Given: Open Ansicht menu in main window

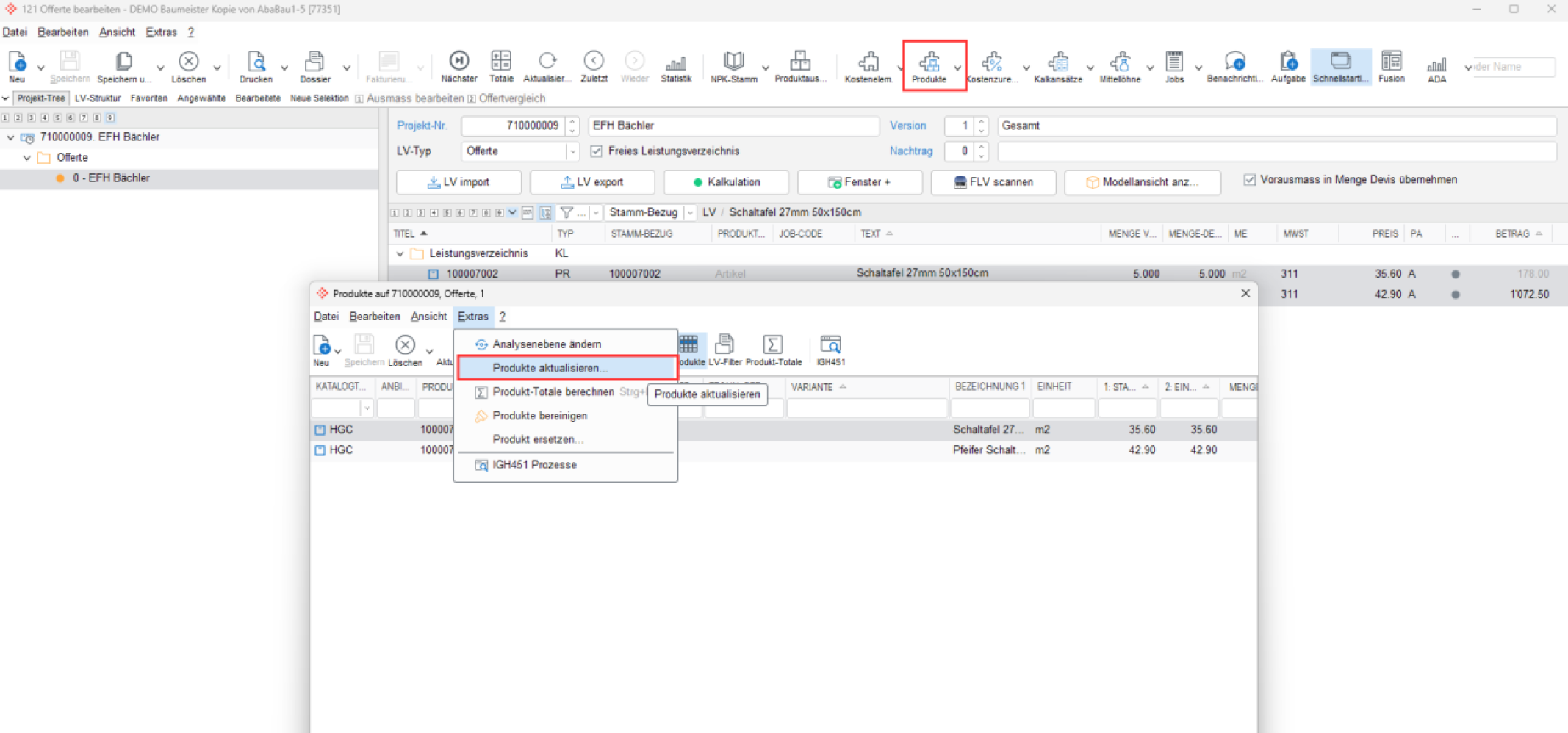Looking at the screenshot, I should [x=118, y=32].
